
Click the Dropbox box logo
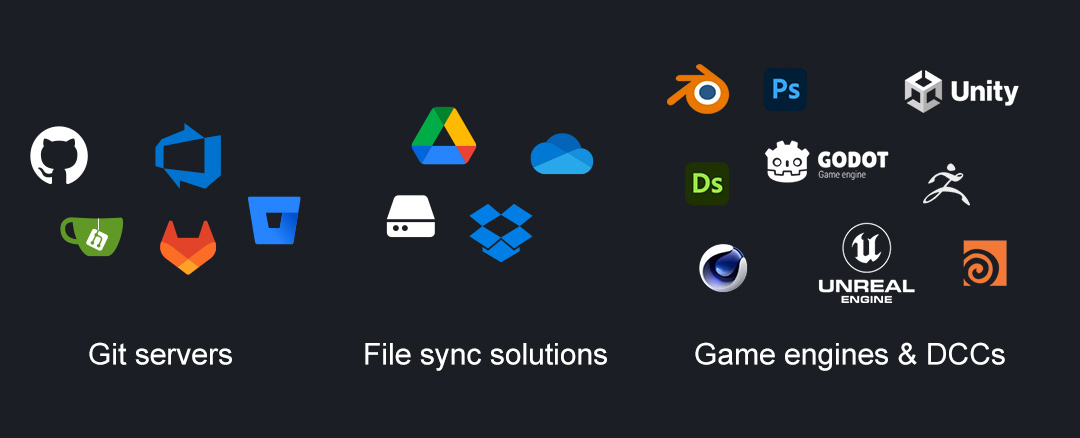pos(501,233)
